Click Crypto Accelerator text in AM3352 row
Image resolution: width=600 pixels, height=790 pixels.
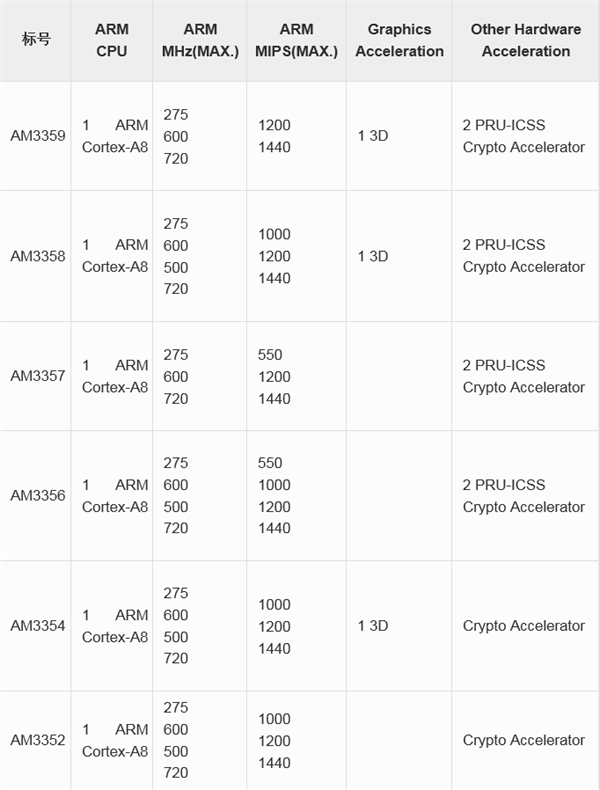tap(523, 740)
